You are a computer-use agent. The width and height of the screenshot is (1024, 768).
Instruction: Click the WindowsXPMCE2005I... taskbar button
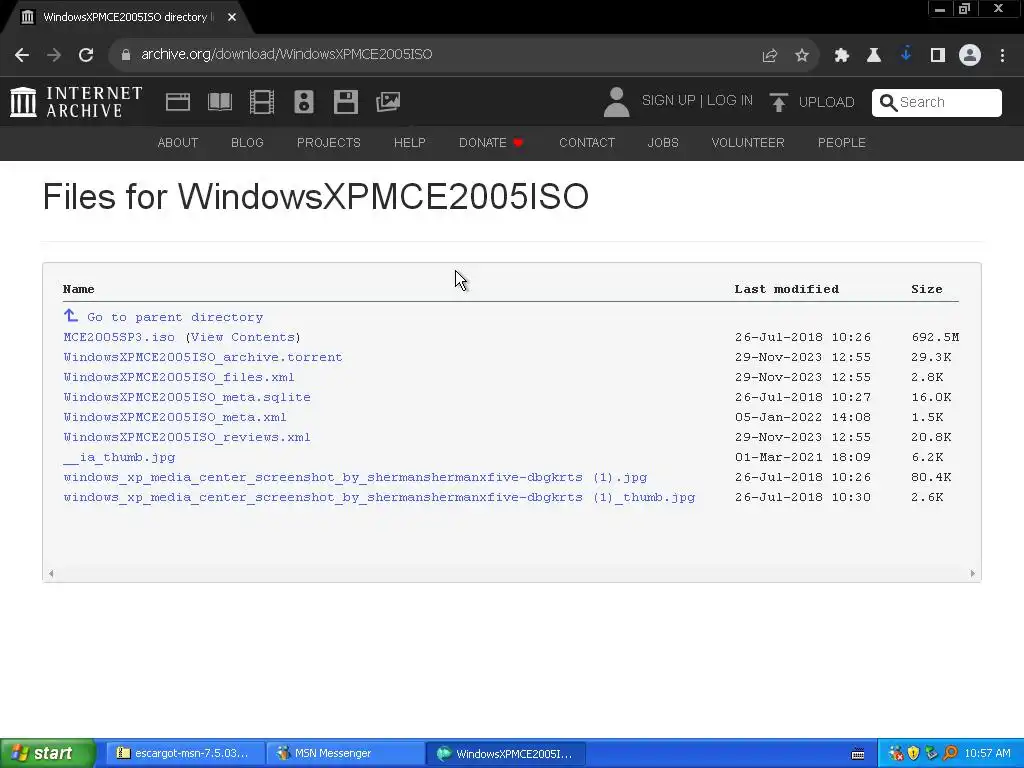pos(506,754)
